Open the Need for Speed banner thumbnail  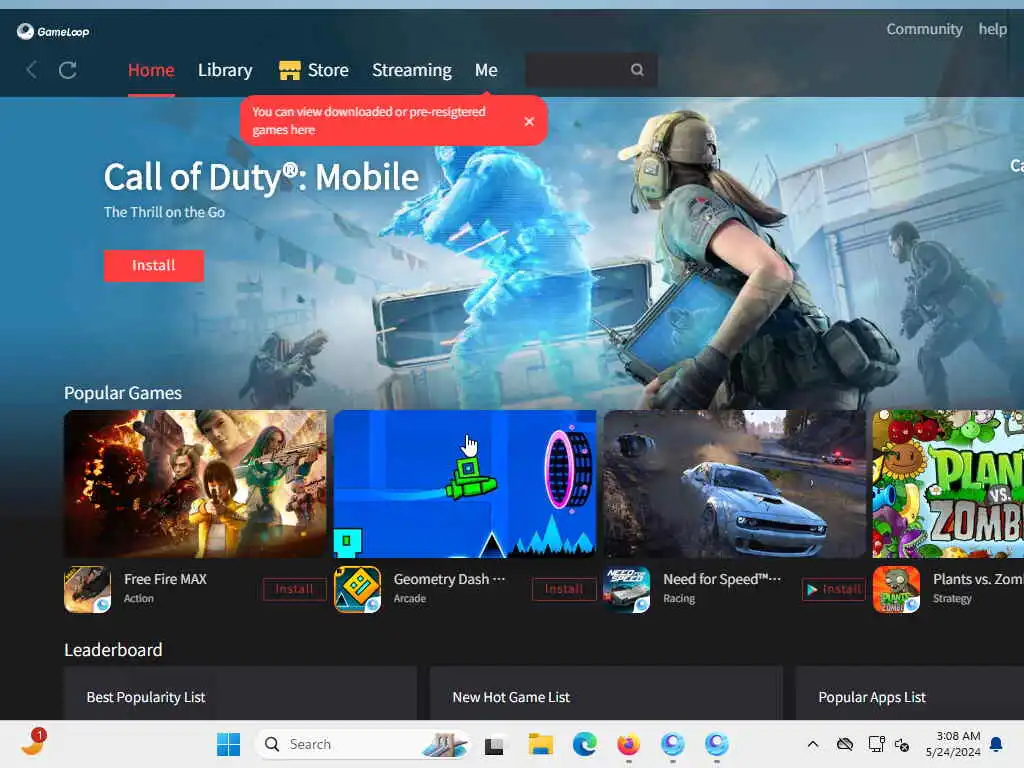coord(735,483)
